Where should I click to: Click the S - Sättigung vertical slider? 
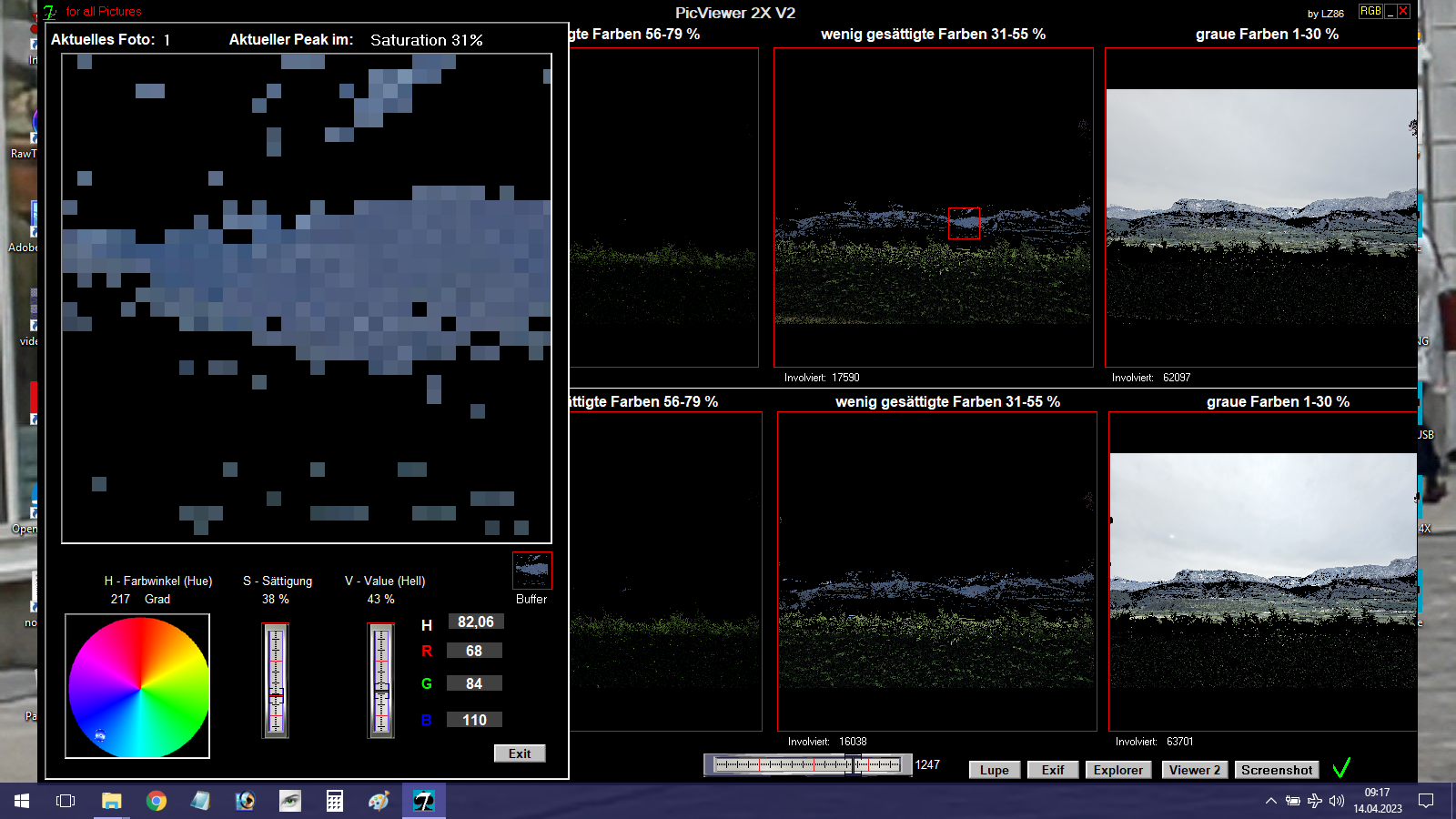276,680
